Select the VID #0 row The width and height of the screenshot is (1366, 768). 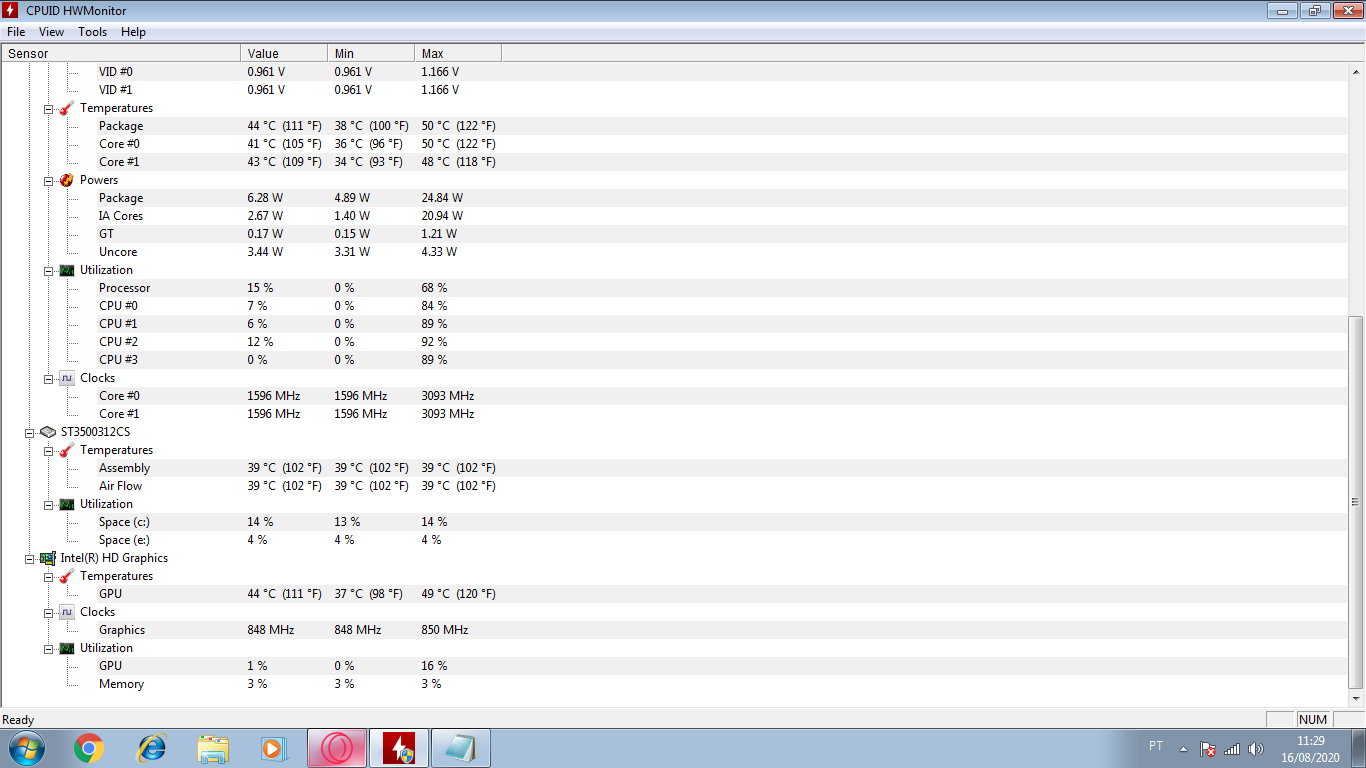click(675, 72)
